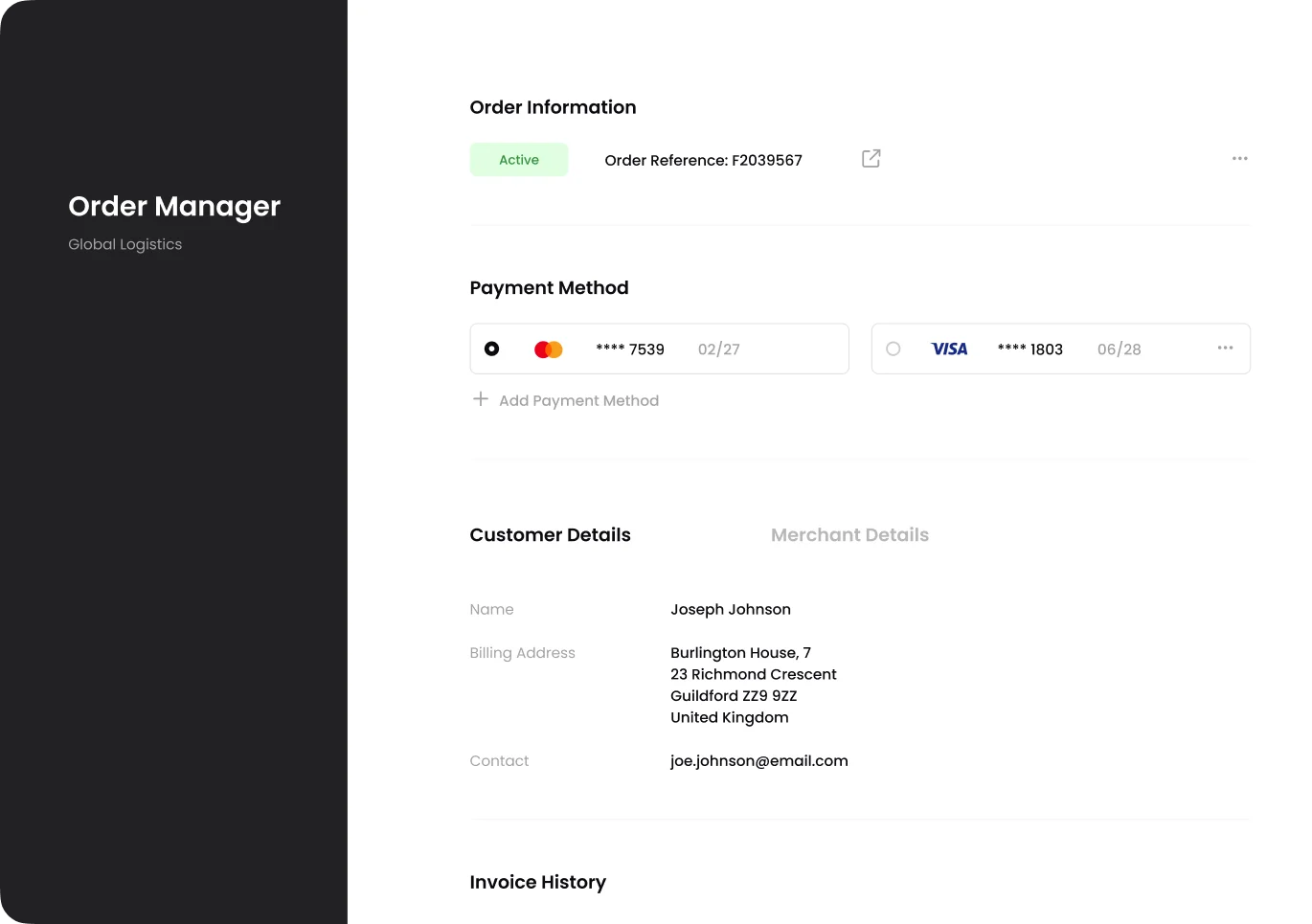The image size is (1312, 924).
Task: Select the Mastercard ending 7539 radio button
Action: pos(491,349)
